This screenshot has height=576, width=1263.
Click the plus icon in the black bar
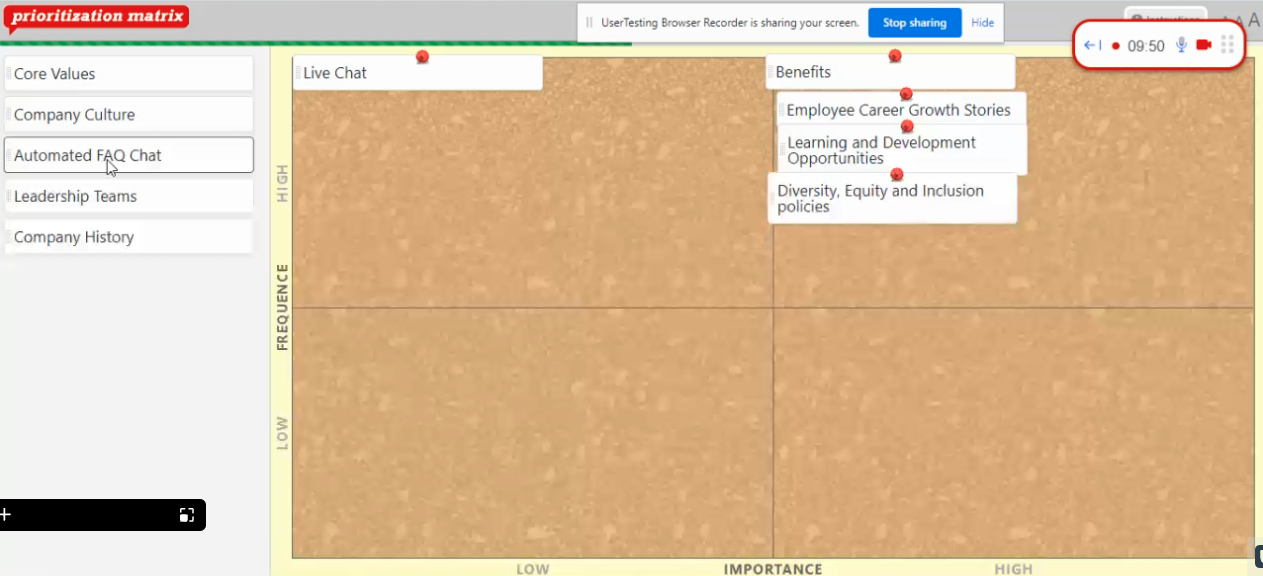[5, 514]
